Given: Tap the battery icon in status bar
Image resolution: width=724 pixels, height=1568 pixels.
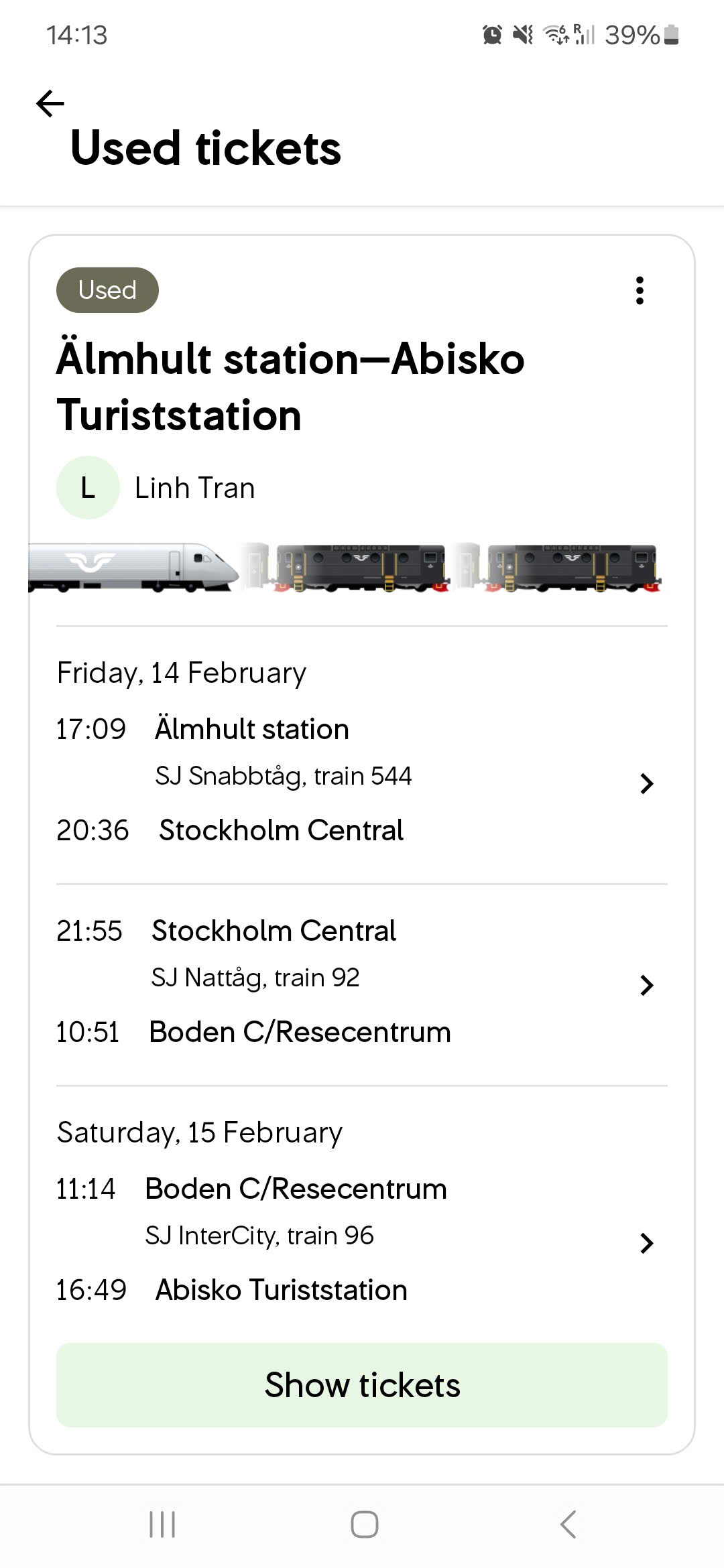Looking at the screenshot, I should [671, 35].
